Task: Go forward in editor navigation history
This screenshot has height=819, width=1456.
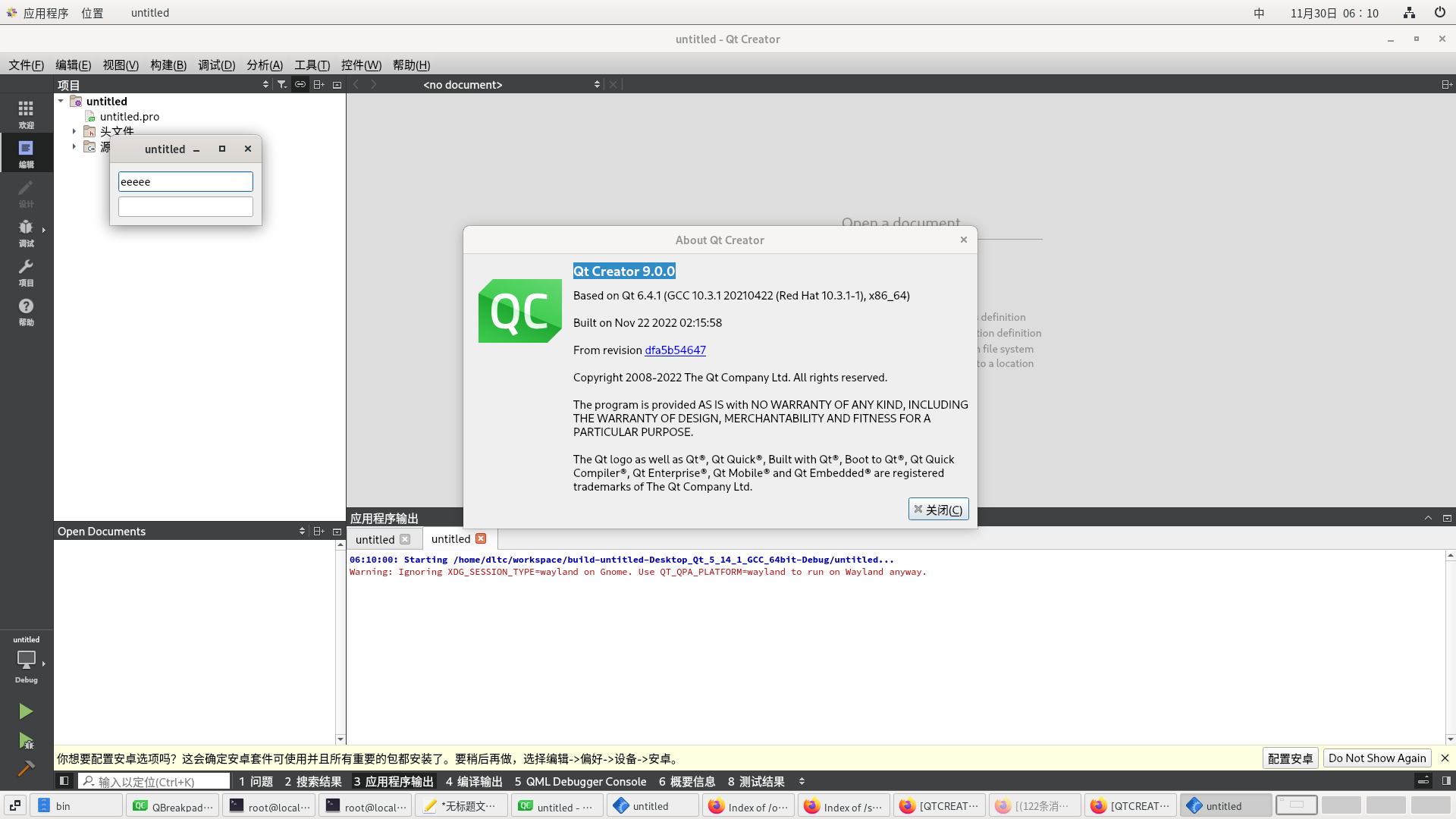Action: point(374,84)
